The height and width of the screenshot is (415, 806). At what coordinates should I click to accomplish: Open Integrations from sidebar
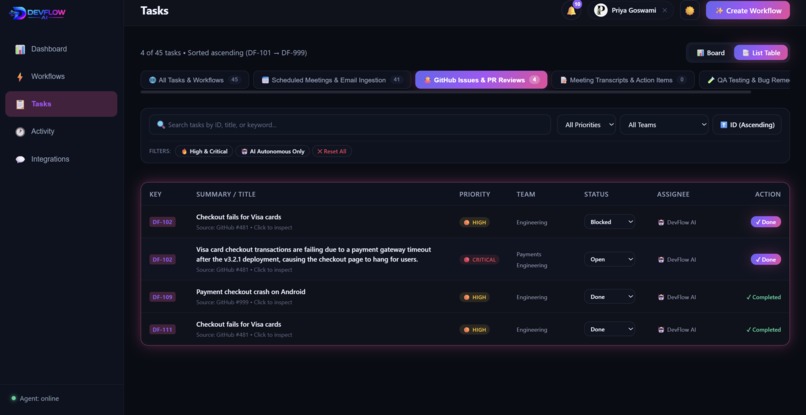click(61, 159)
